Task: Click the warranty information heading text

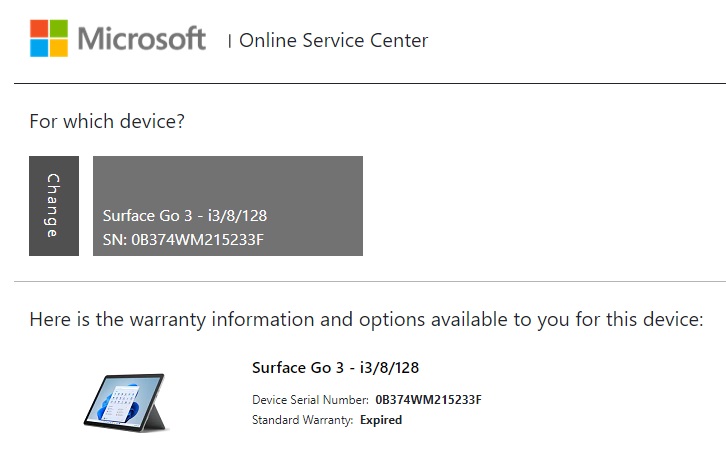Action: pyautogui.click(x=366, y=320)
